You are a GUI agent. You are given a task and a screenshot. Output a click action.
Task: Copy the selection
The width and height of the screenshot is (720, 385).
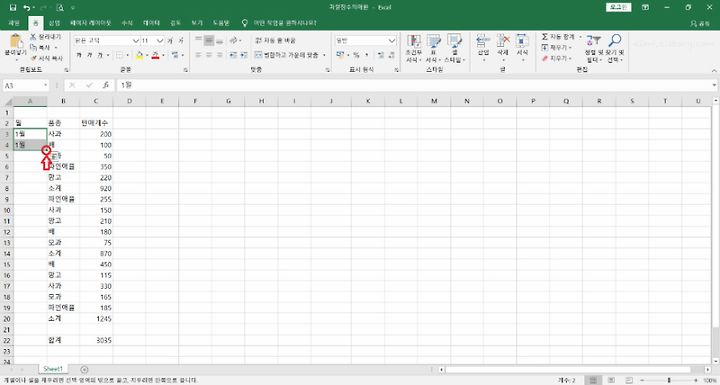[41, 47]
